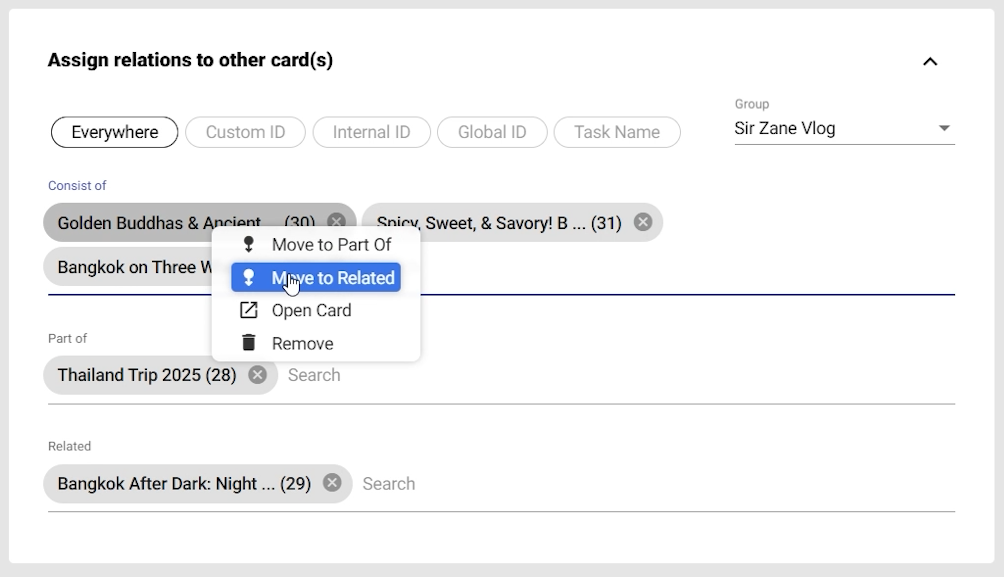Remove the Spicy, Sweet, & Savory chip
The width and height of the screenshot is (1004, 577).
coord(643,222)
